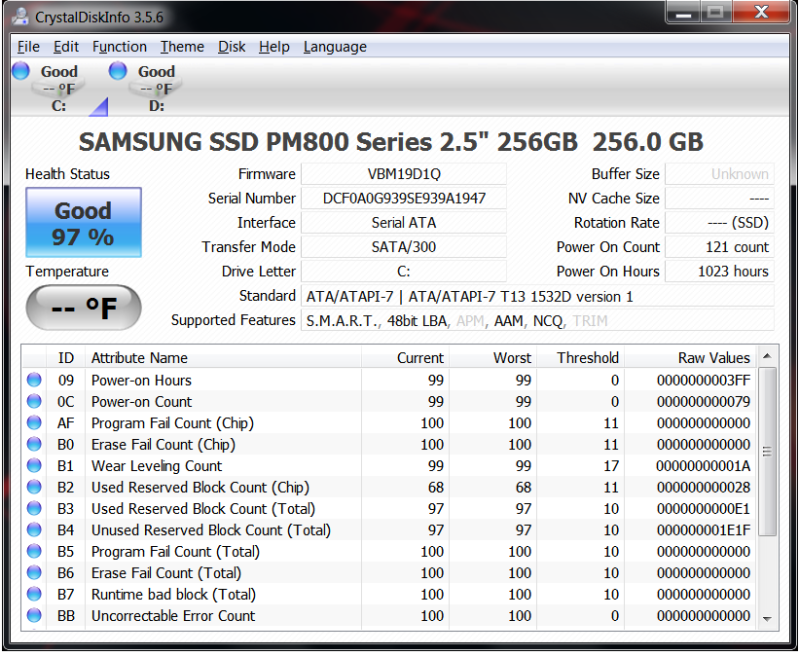Click the scrollbar down arrow in attribute list
The height and width of the screenshot is (656, 799).
[x=767, y=619]
